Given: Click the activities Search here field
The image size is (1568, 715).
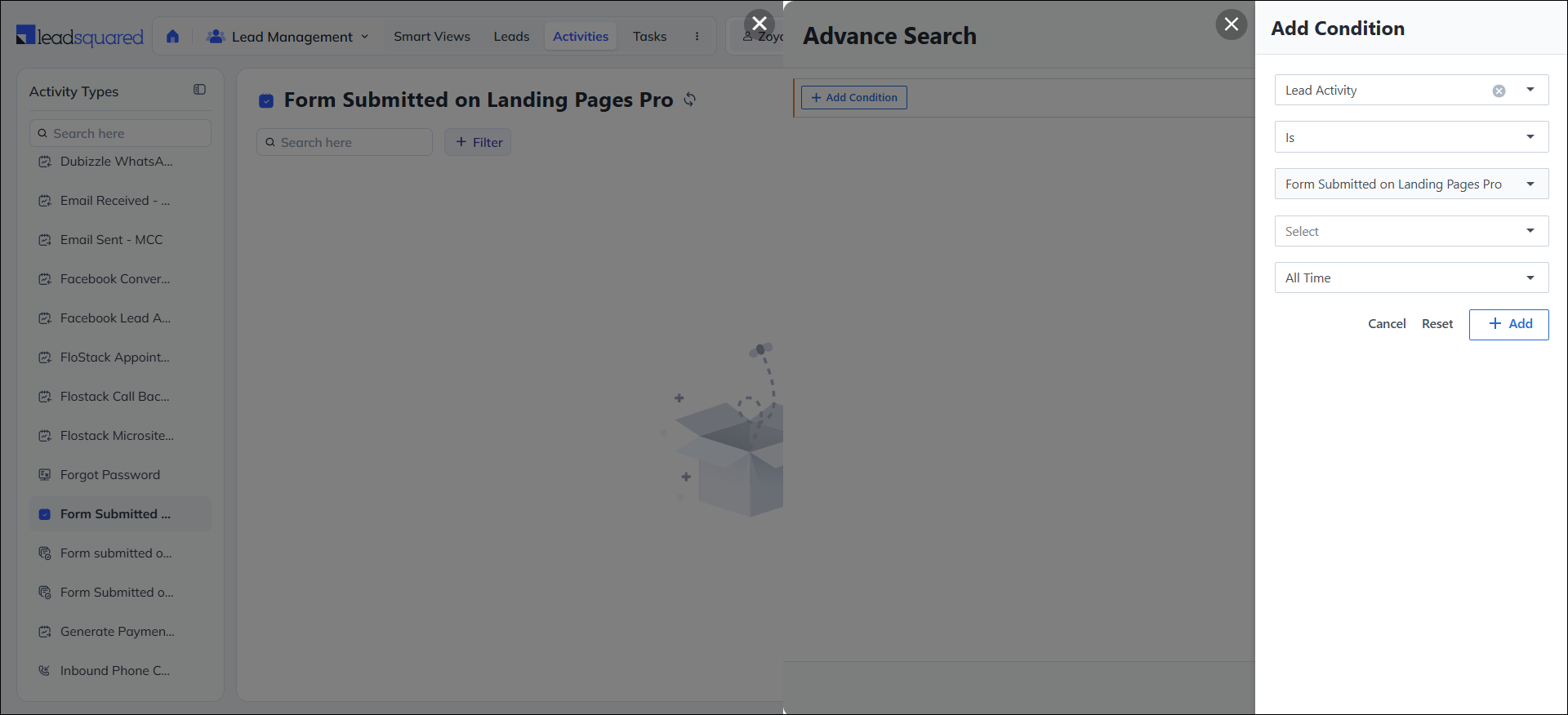Looking at the screenshot, I should pos(345,142).
